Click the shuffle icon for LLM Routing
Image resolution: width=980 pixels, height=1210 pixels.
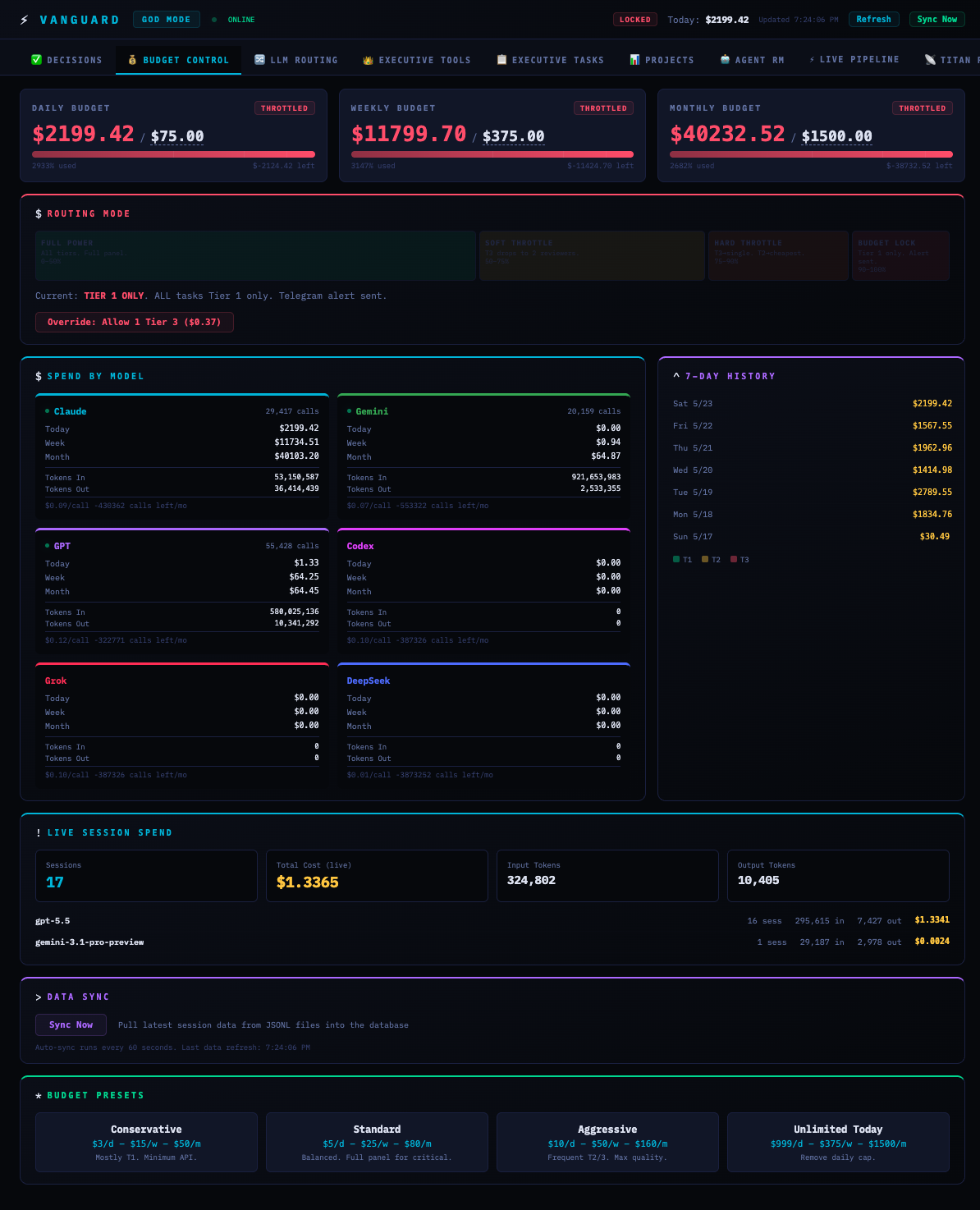(259, 60)
